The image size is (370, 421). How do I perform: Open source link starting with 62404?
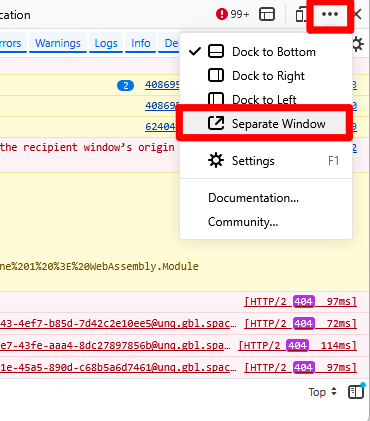160,127
